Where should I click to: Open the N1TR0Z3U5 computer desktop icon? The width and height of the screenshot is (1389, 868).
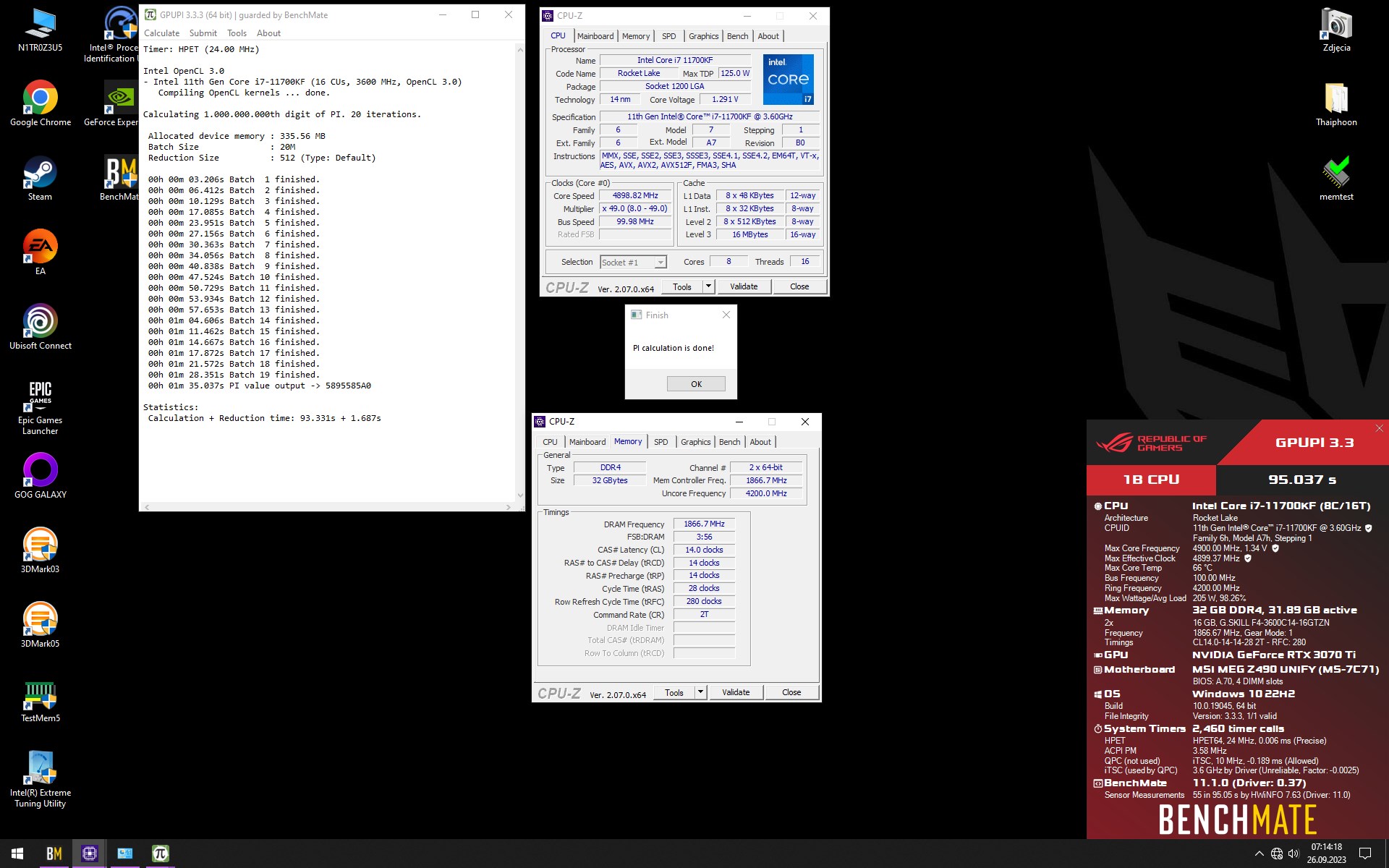pyautogui.click(x=40, y=30)
